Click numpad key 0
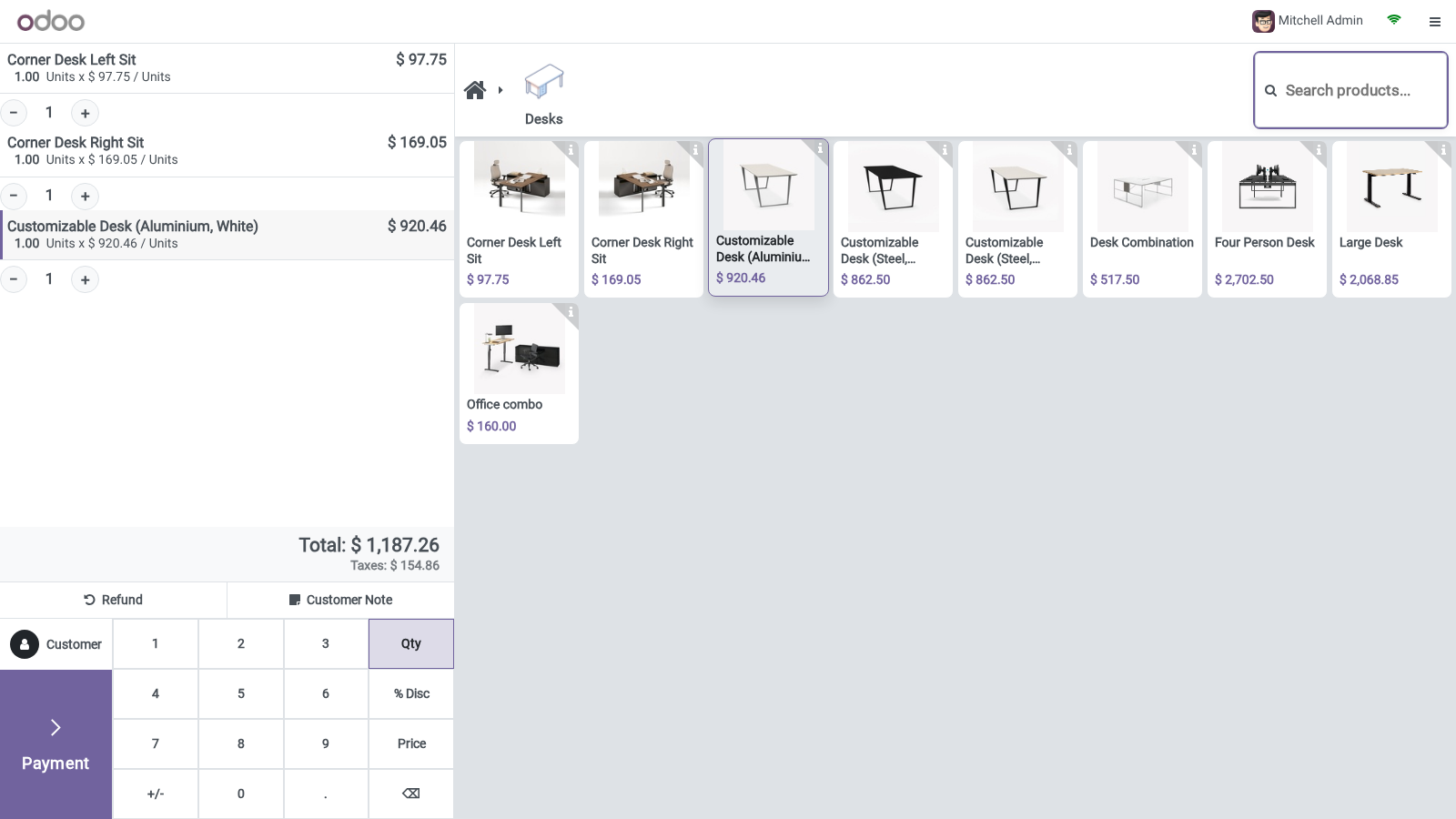 tap(241, 794)
